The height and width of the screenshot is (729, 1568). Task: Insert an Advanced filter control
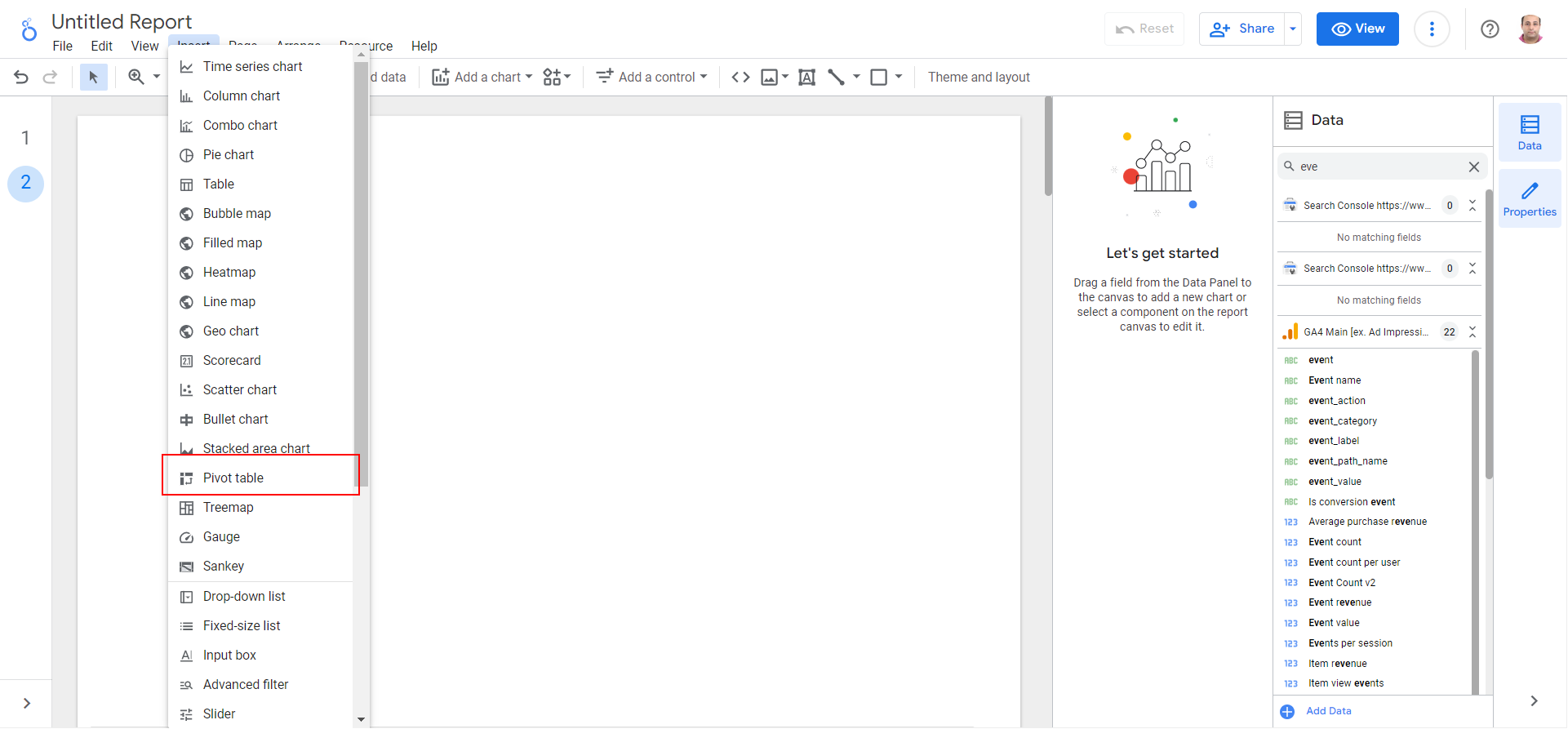point(261,684)
